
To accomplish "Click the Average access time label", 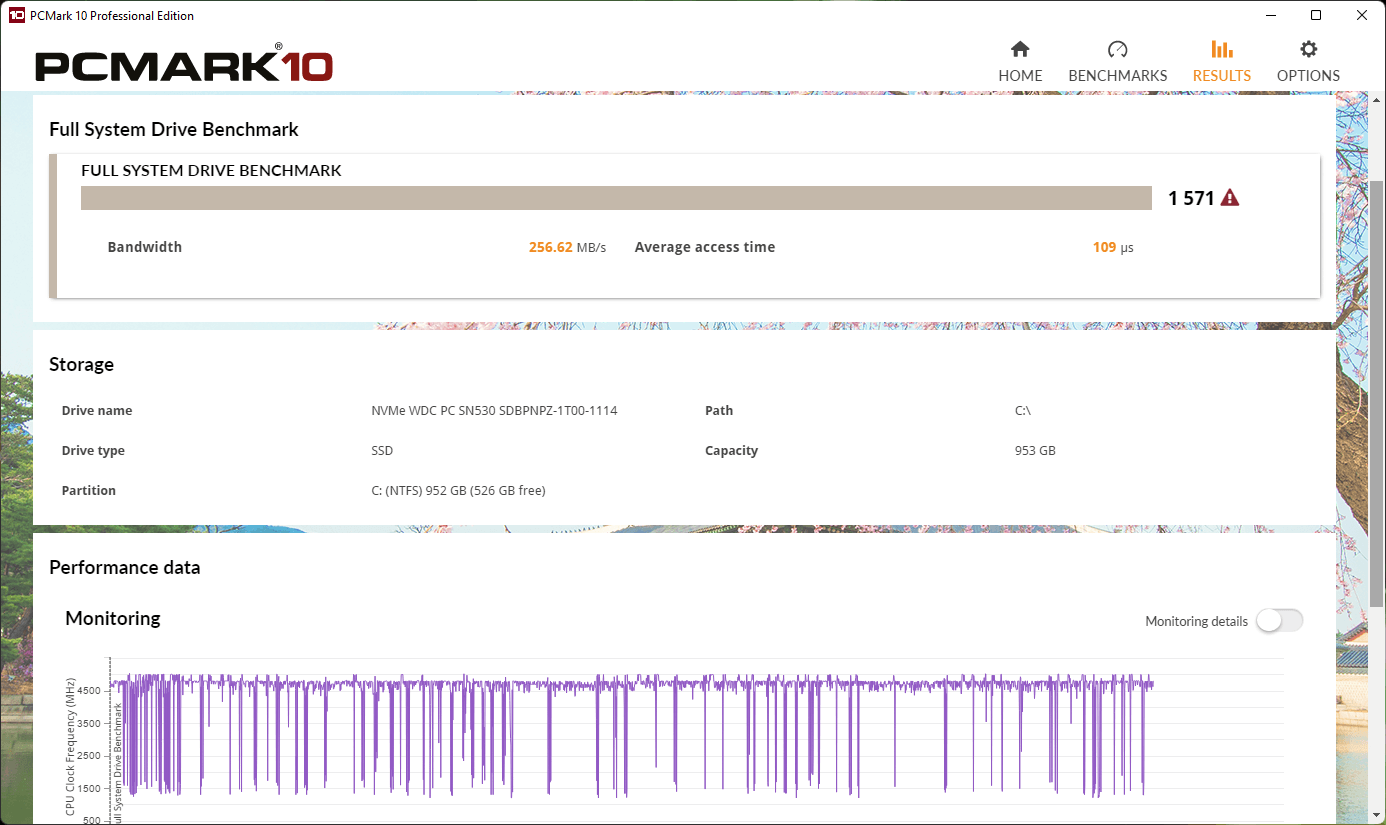I will (705, 247).
